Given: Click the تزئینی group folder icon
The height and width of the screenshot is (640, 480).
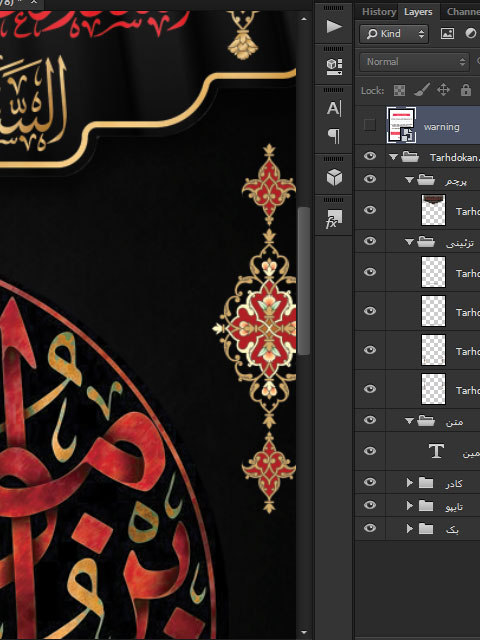Looking at the screenshot, I should 426,242.
